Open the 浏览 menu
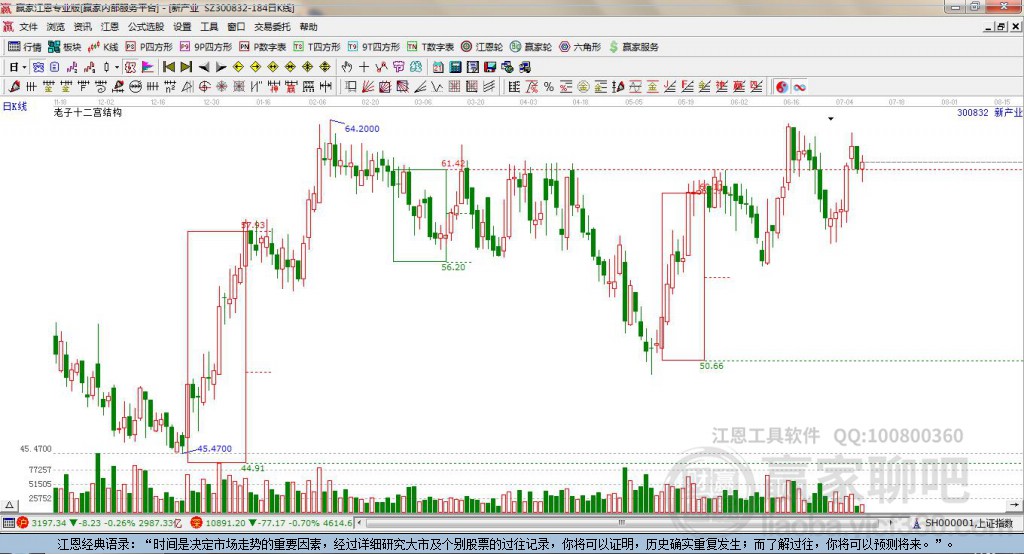1024x554 pixels. click(x=56, y=27)
